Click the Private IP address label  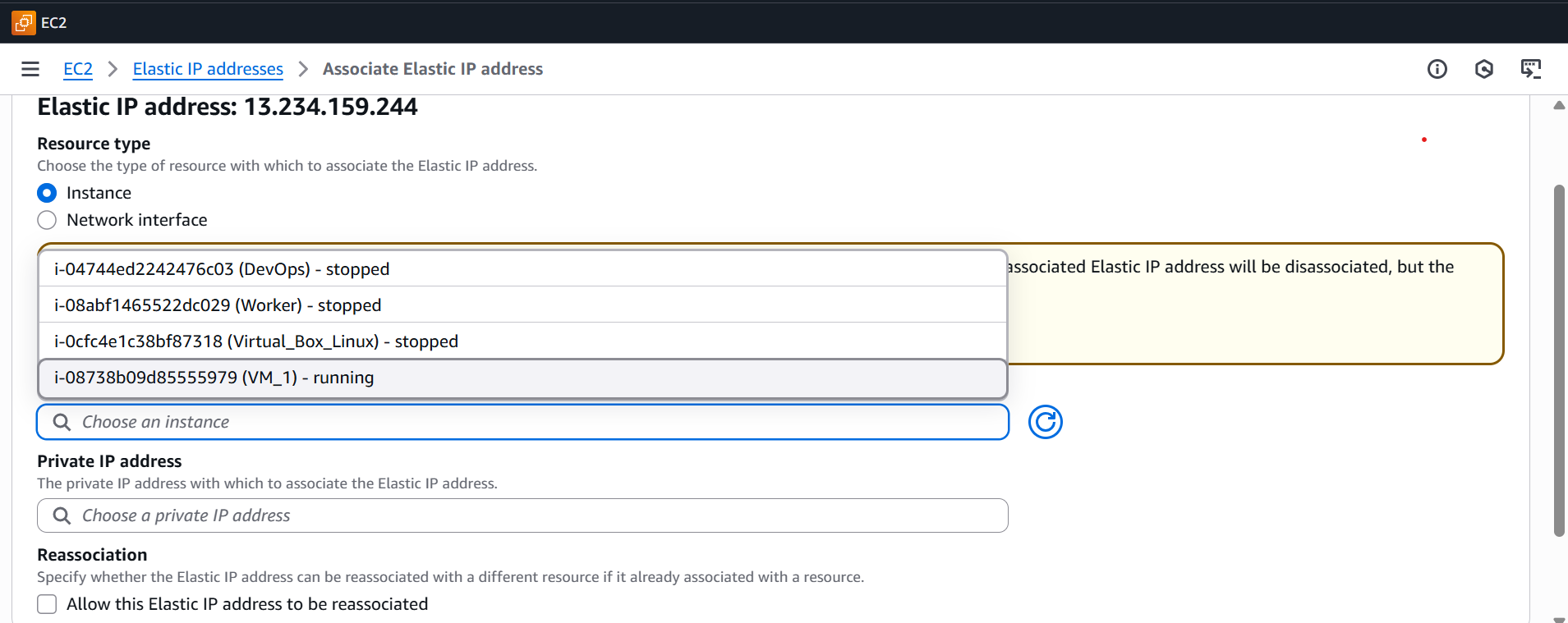[x=109, y=461]
